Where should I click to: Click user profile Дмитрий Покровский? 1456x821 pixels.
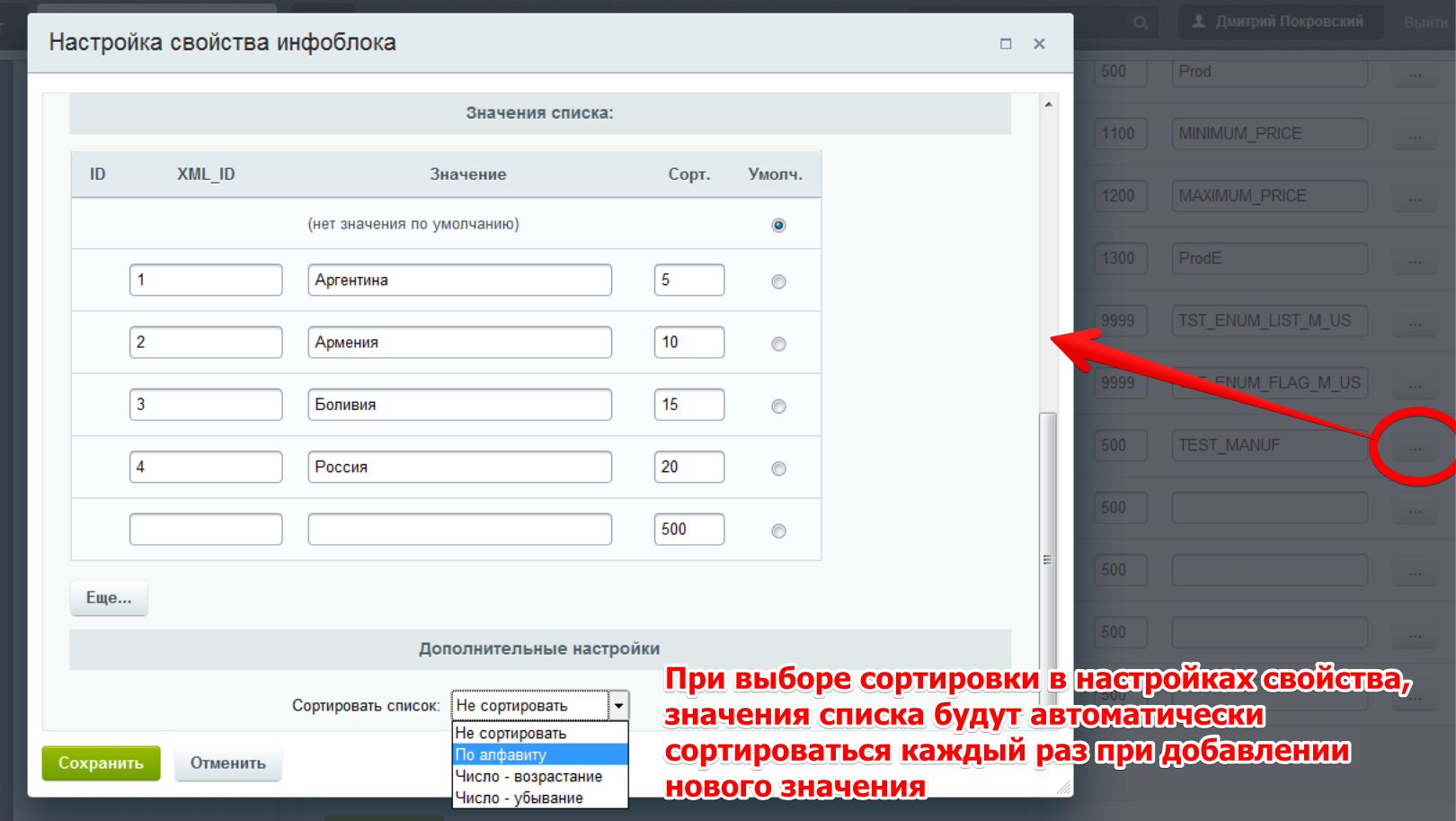[x=1277, y=22]
